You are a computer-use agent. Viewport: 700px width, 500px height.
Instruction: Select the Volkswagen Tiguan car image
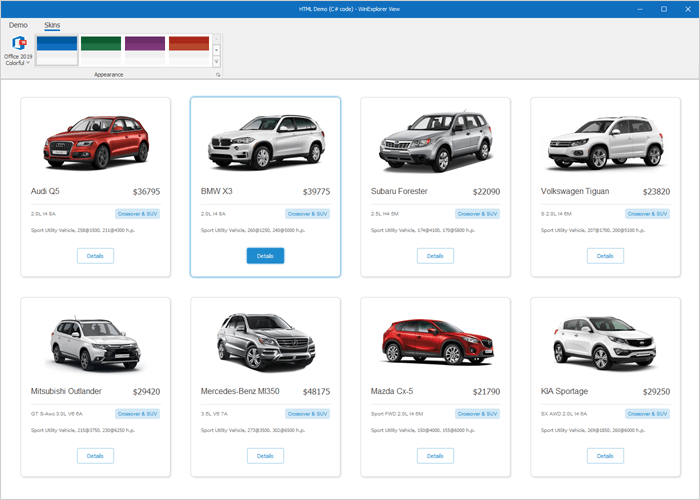(606, 143)
